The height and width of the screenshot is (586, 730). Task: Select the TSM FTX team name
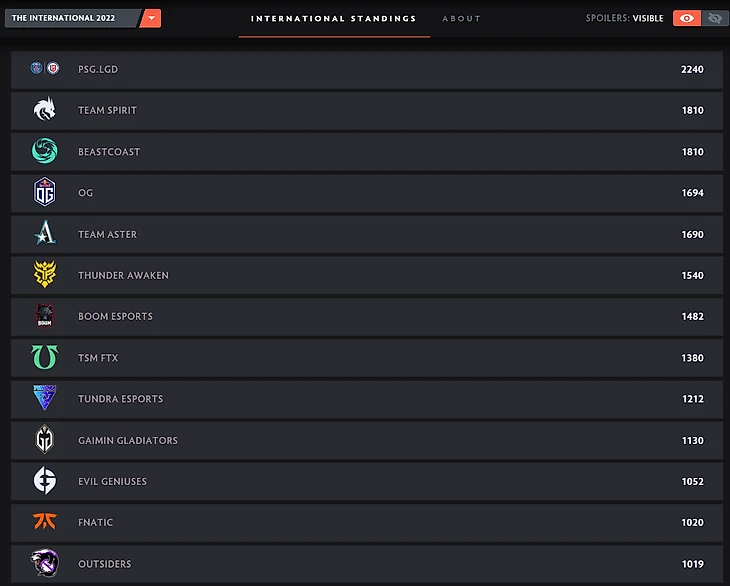click(98, 358)
